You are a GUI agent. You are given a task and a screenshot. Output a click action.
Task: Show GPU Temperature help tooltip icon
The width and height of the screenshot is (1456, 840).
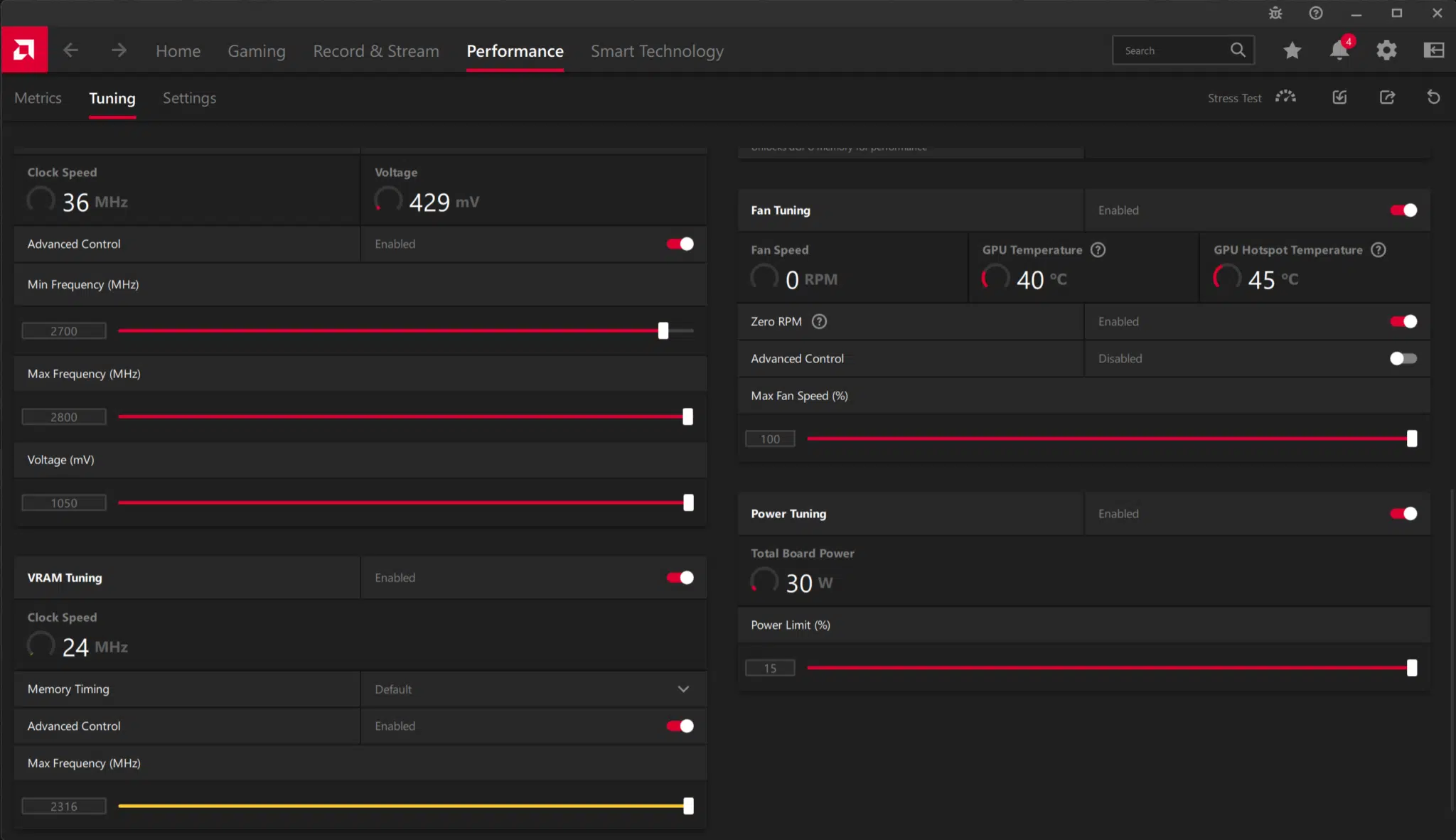coord(1098,250)
